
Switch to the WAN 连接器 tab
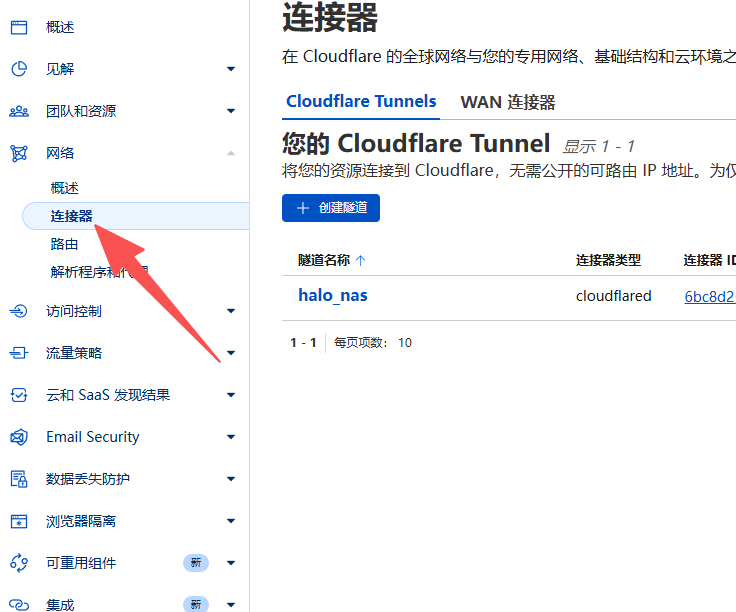tap(507, 102)
